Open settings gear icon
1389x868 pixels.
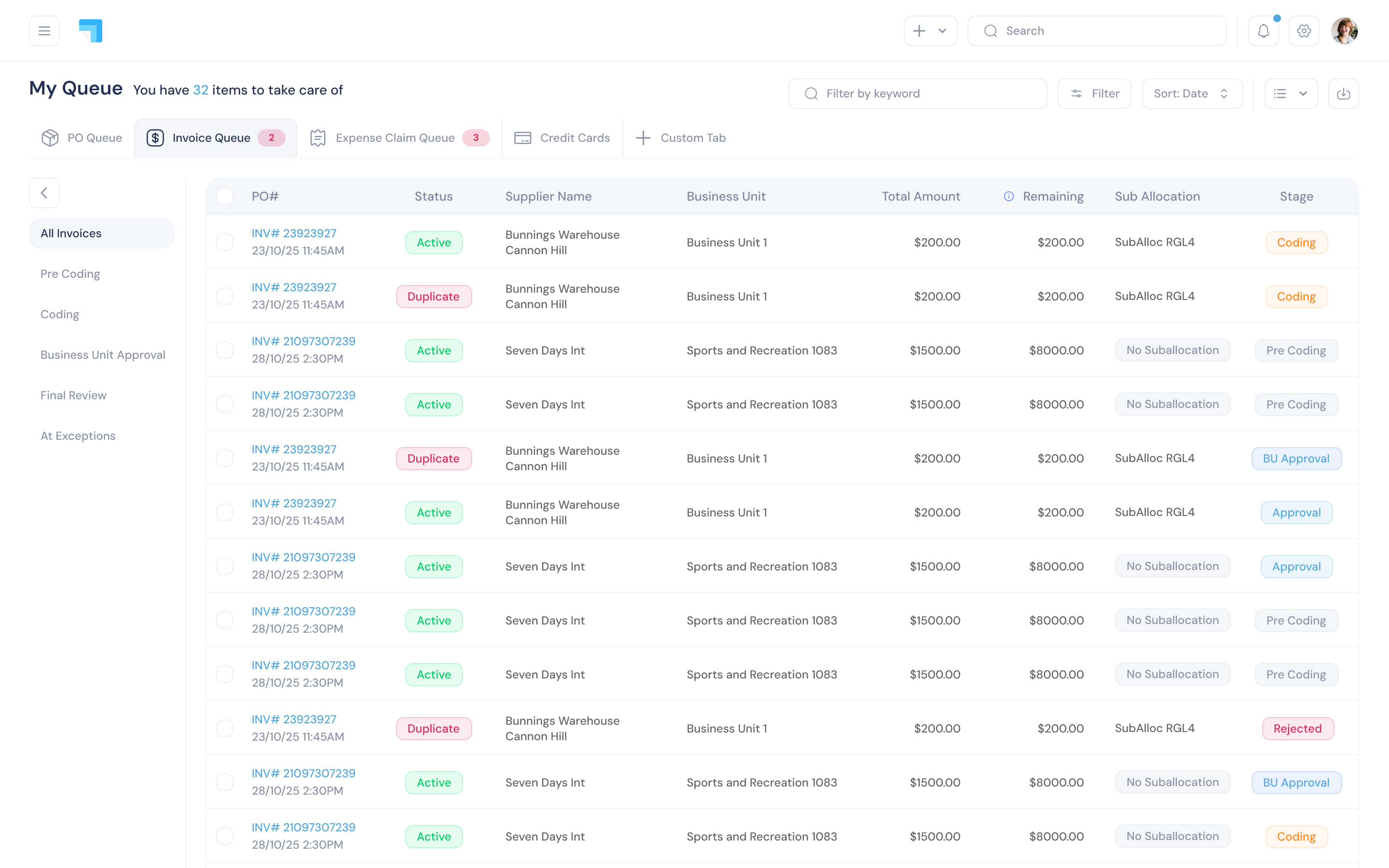[x=1304, y=31]
